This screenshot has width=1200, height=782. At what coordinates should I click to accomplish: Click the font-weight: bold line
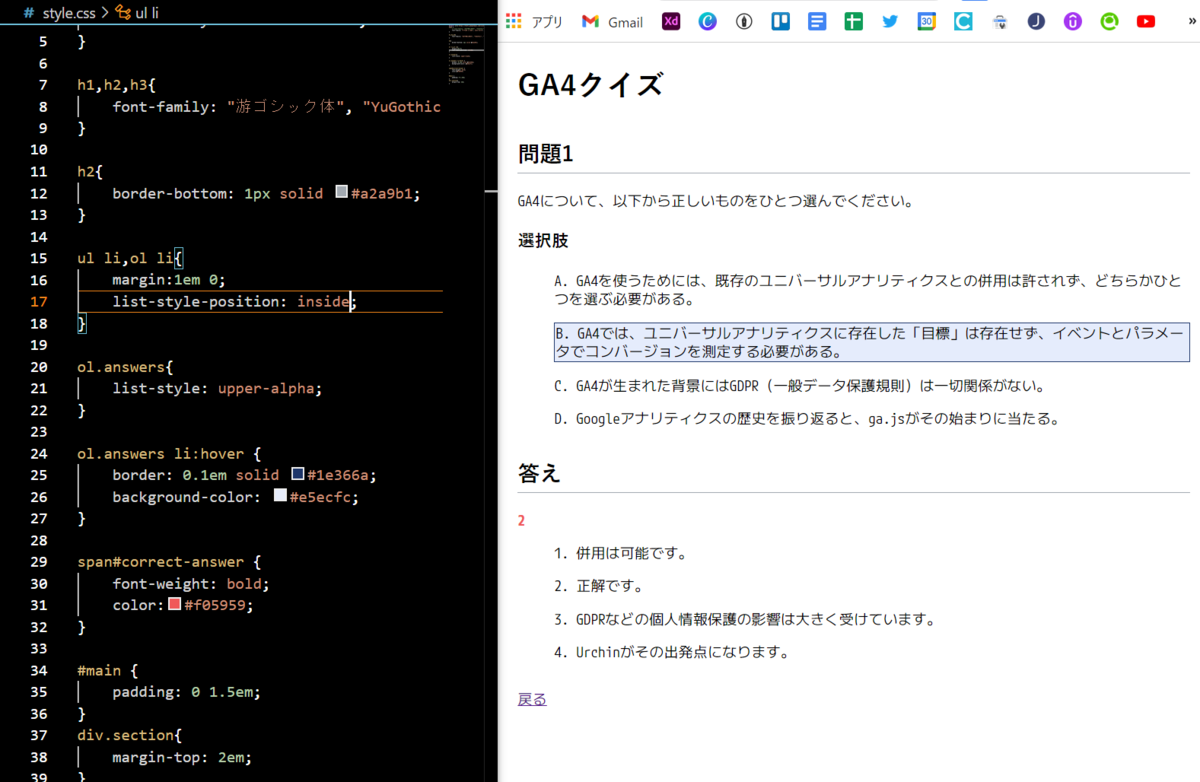[x=191, y=583]
